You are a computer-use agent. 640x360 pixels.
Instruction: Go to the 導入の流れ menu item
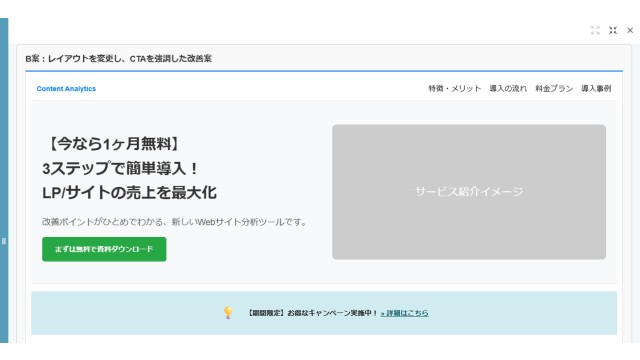(508, 89)
